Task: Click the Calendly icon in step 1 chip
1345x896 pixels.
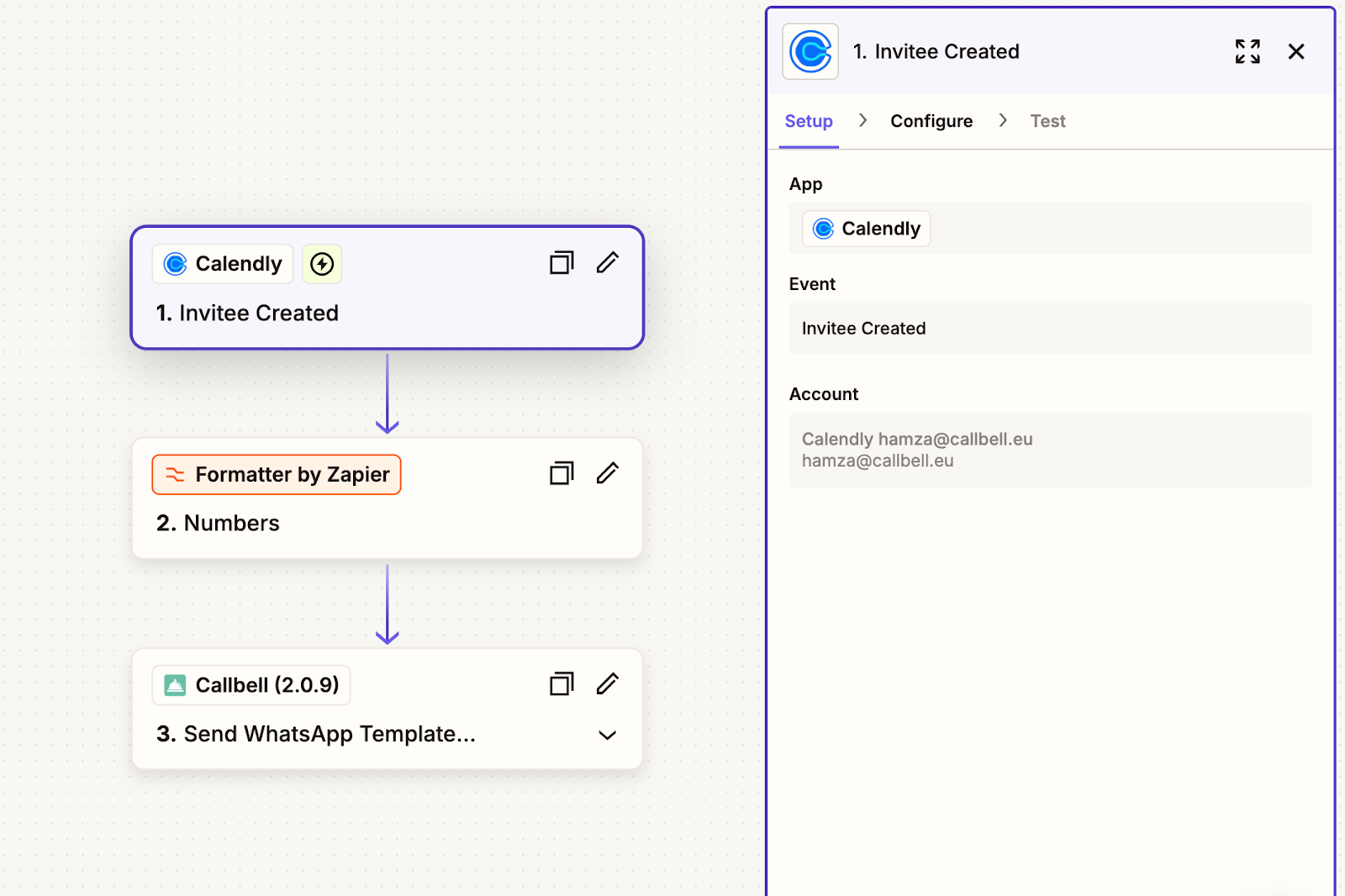Action: click(x=175, y=264)
